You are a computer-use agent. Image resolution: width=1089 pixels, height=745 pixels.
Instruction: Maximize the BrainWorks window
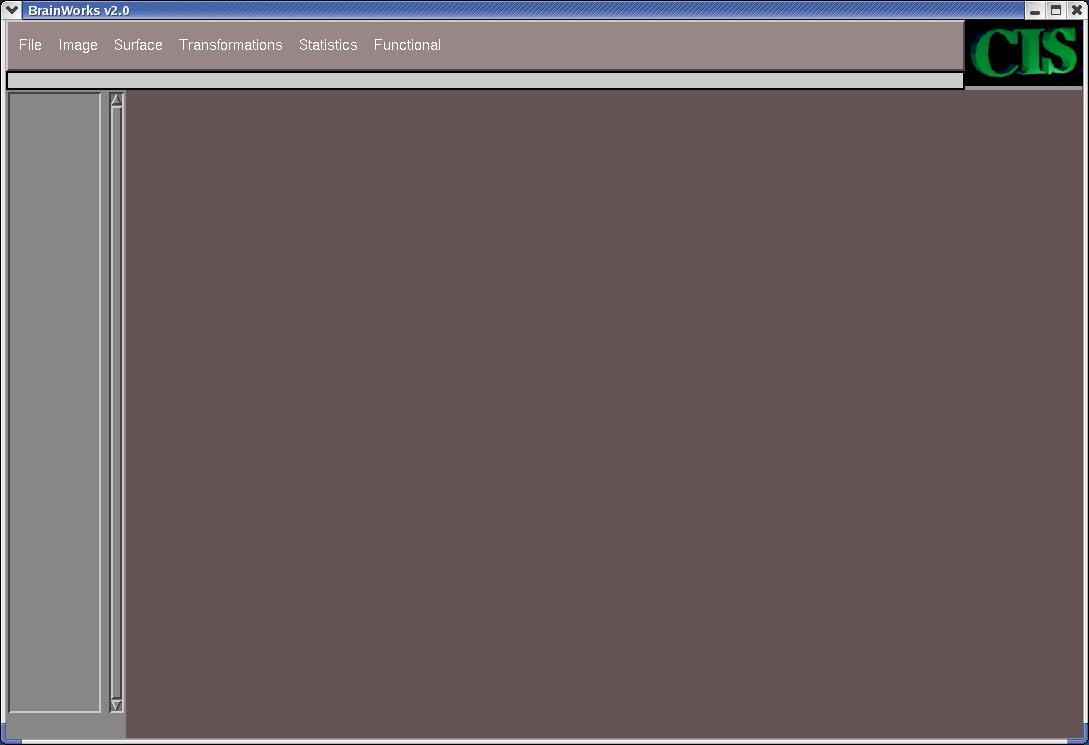point(1056,10)
